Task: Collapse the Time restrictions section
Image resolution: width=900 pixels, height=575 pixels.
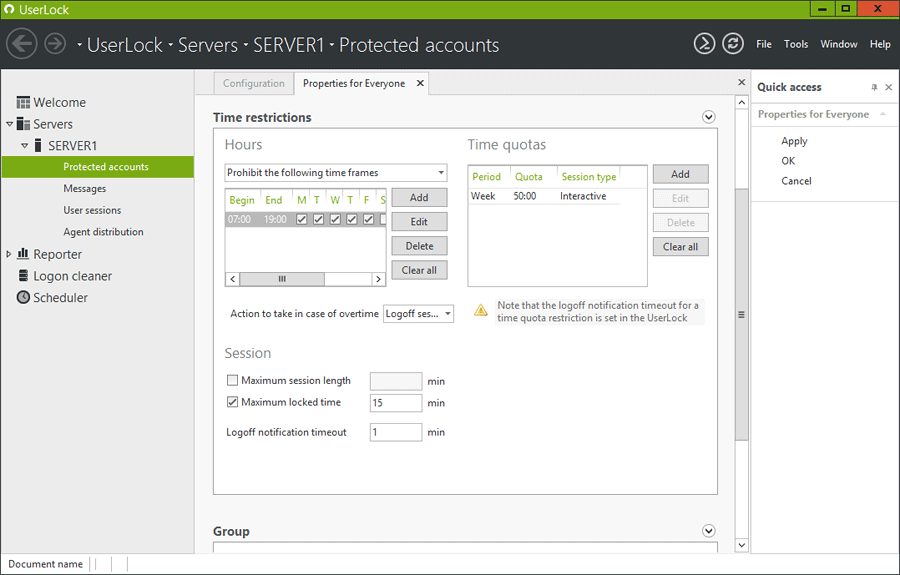Action: pyautogui.click(x=709, y=117)
